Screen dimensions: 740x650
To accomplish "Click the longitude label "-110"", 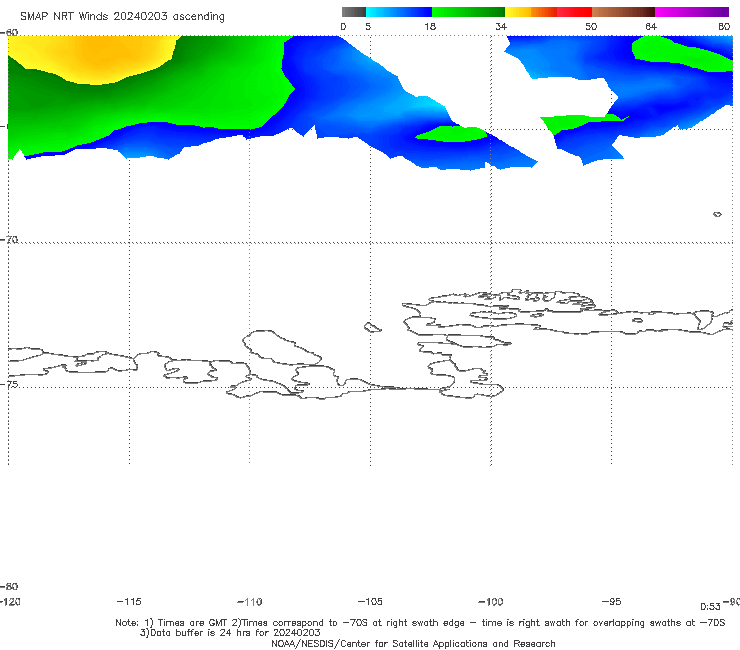I will pyautogui.click(x=250, y=602).
